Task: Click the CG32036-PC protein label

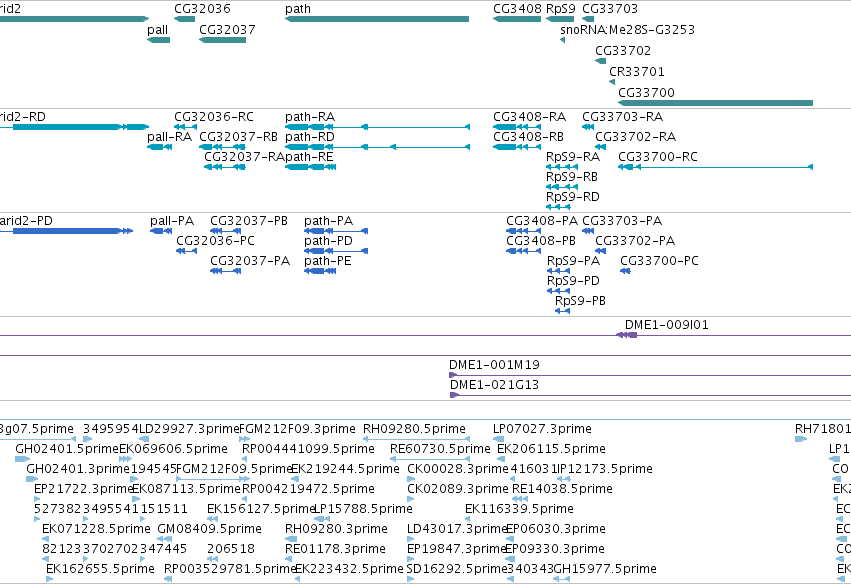Action: [x=215, y=240]
